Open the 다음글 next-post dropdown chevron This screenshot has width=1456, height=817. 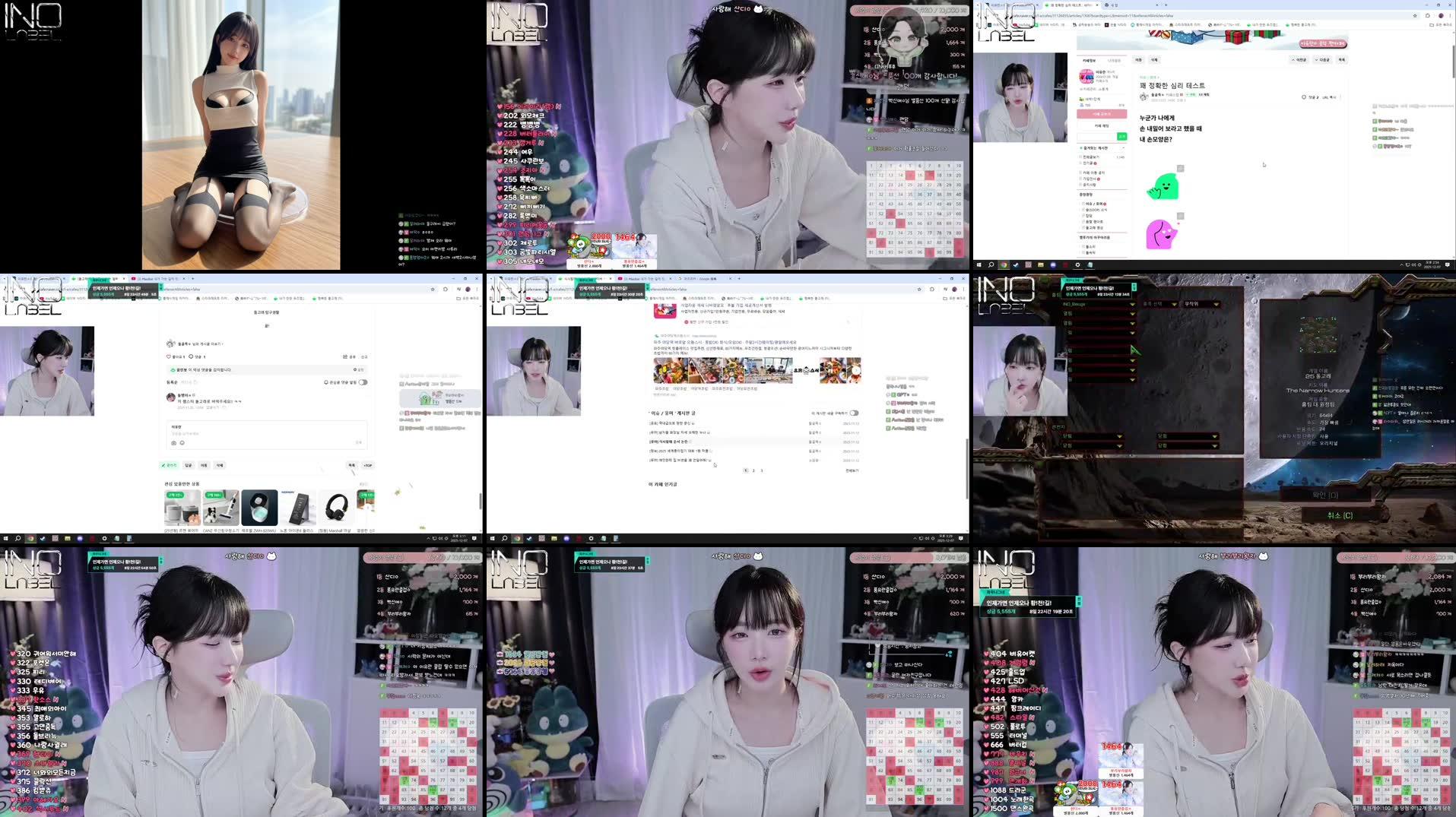coord(1315,60)
